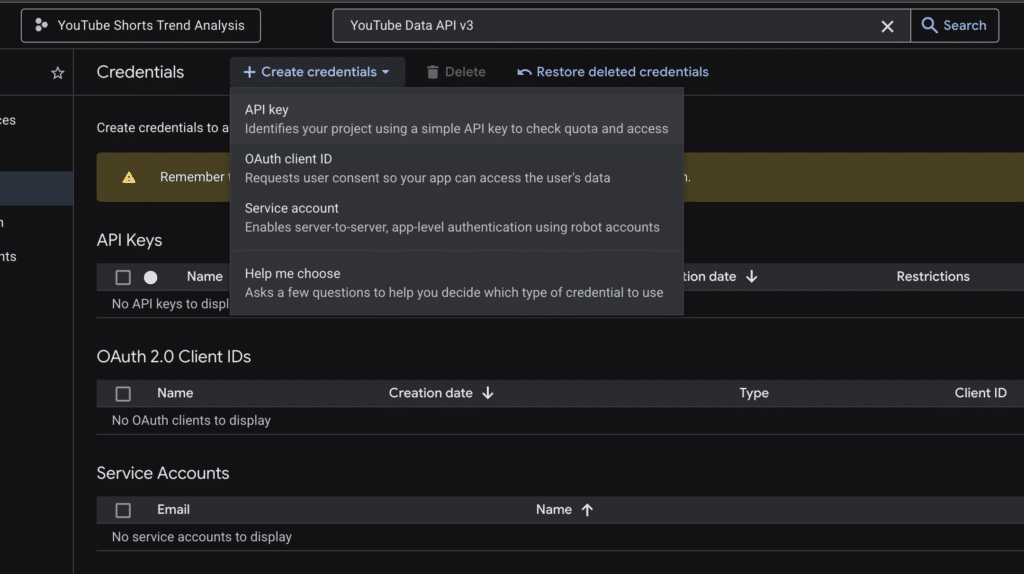Image resolution: width=1024 pixels, height=574 pixels.
Task: Toggle the API Keys select-all checkbox
Action: pyautogui.click(x=123, y=277)
